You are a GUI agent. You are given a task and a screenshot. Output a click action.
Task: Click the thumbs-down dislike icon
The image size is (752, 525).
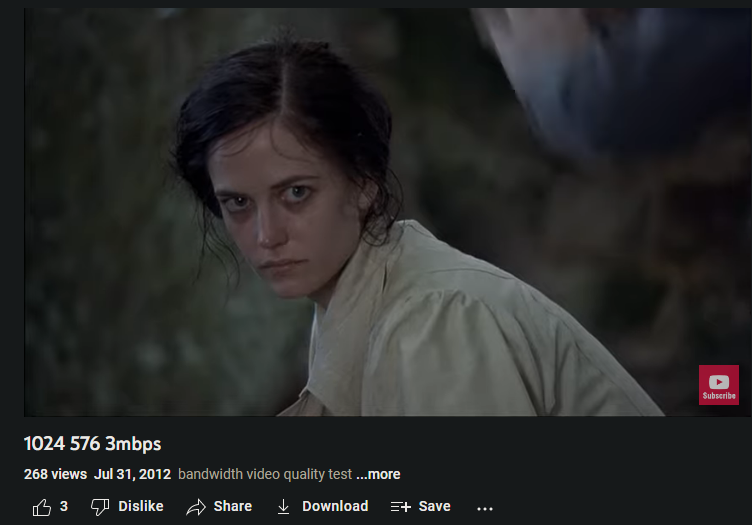(x=100, y=507)
